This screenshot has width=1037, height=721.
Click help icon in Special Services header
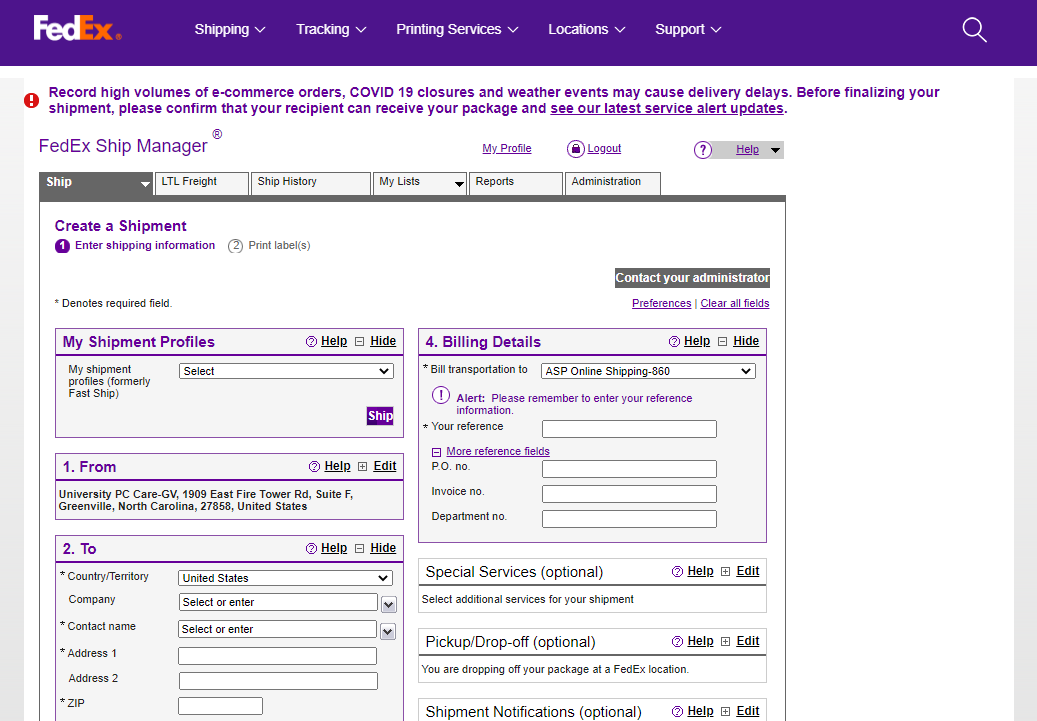678,572
